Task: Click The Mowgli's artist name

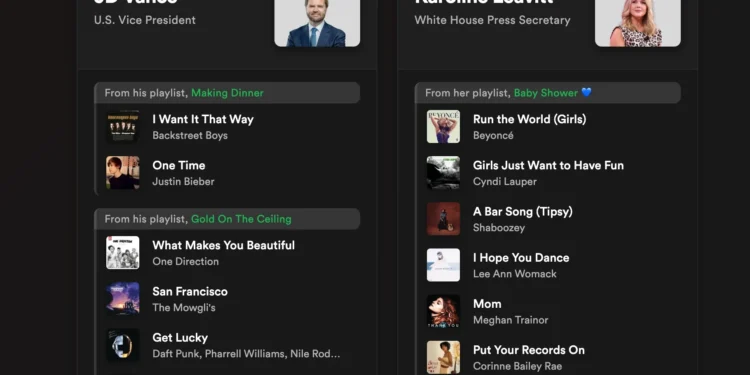Action: (184, 308)
